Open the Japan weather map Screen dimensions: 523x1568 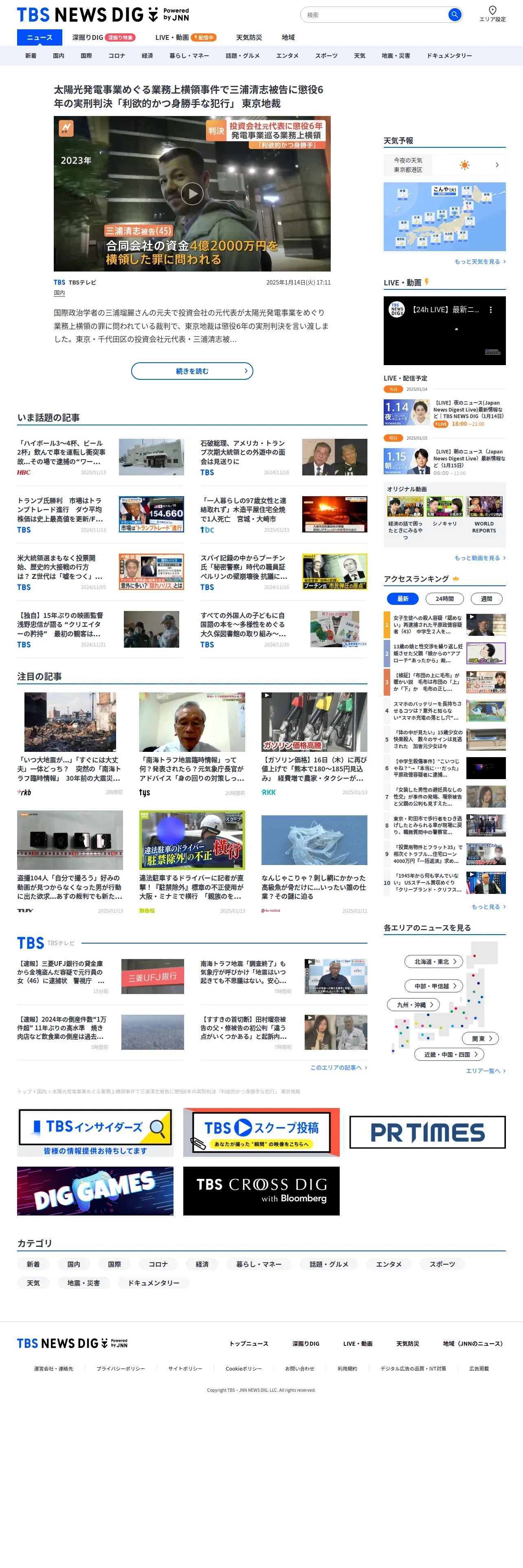(444, 217)
